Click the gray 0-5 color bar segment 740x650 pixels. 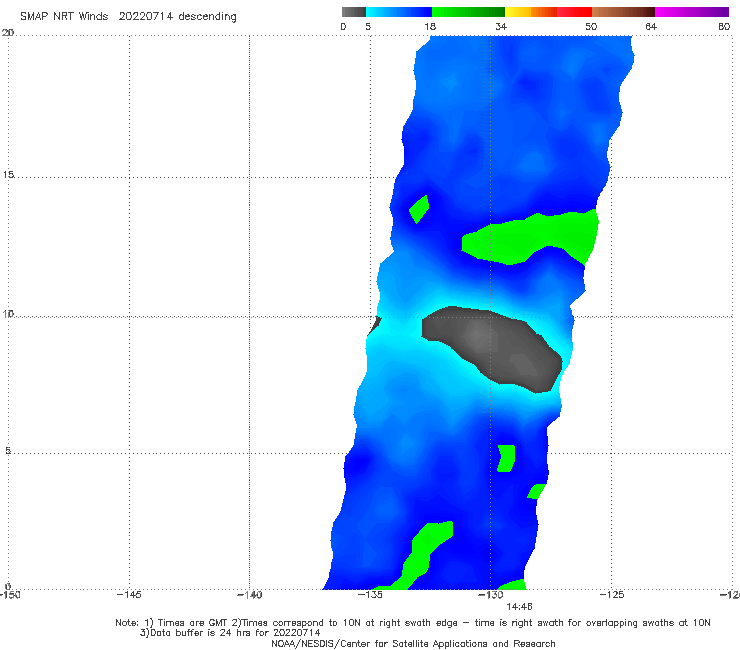[354, 12]
